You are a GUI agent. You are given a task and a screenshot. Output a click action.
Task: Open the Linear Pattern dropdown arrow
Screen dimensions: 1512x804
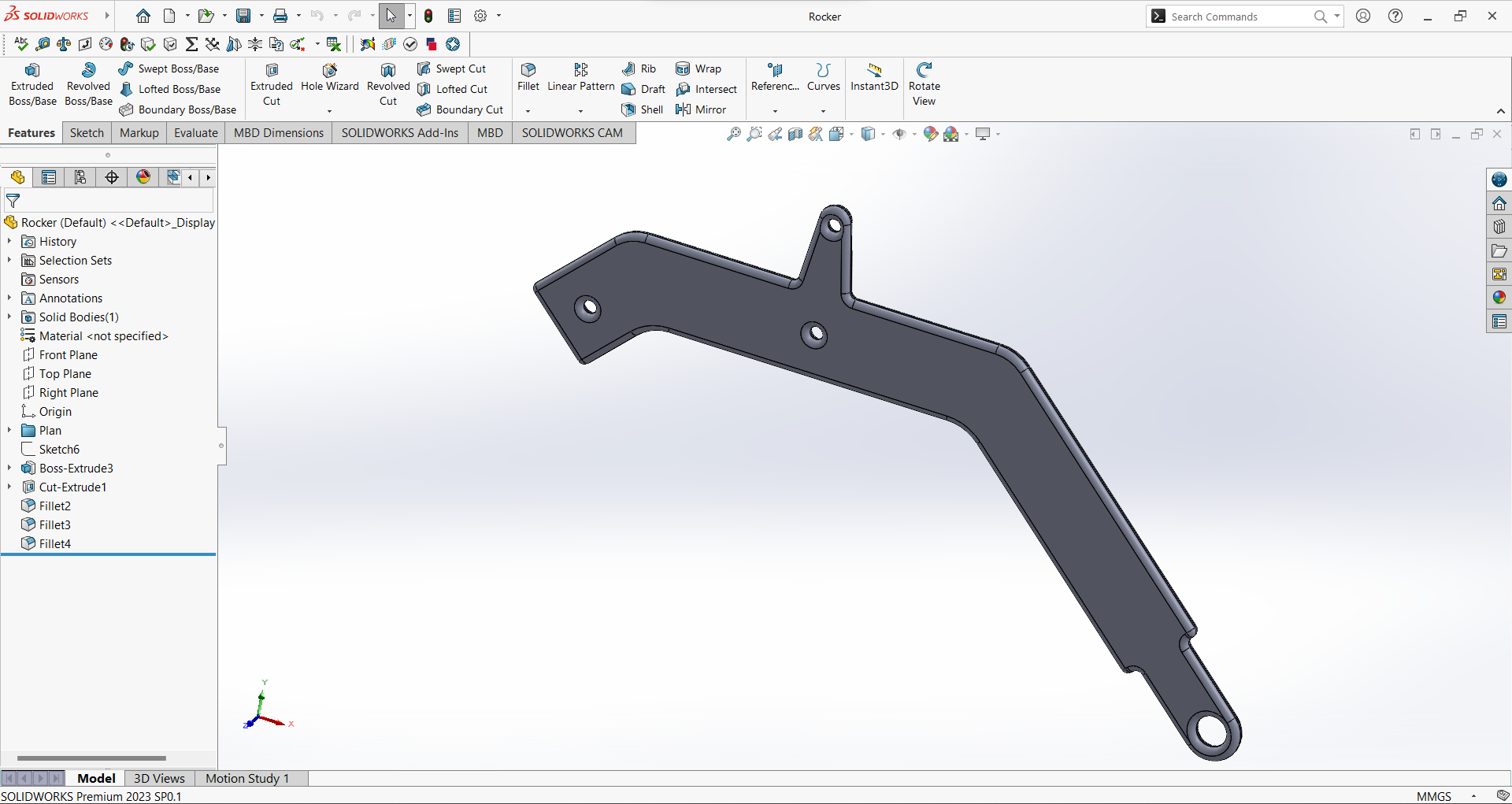(580, 111)
